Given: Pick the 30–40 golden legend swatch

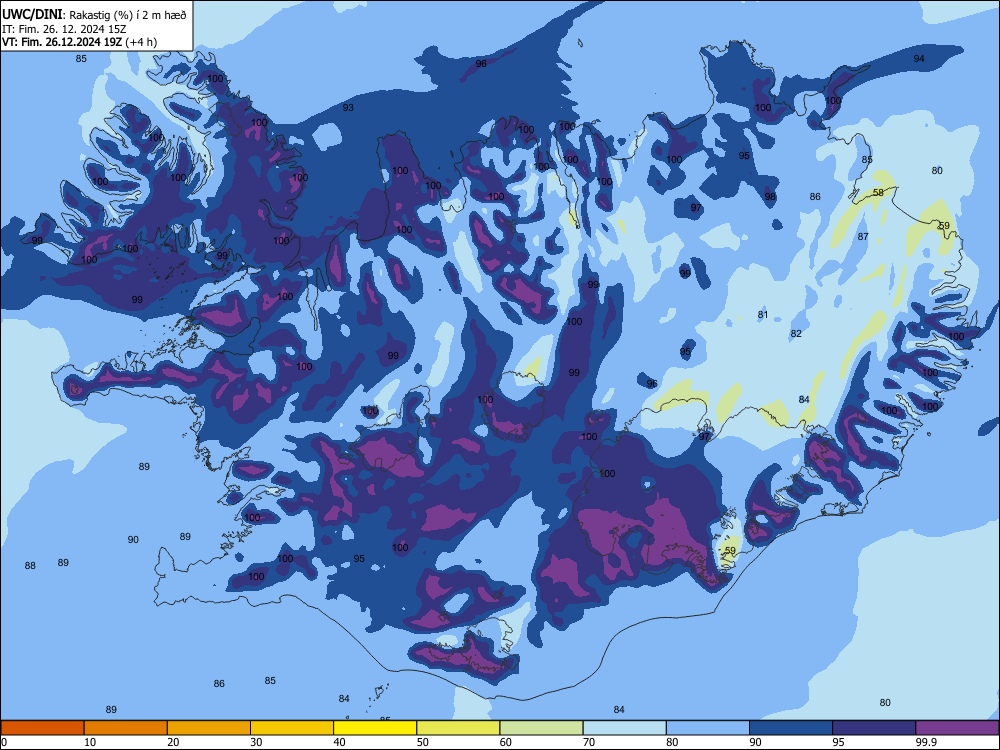Looking at the screenshot, I should 292,728.
